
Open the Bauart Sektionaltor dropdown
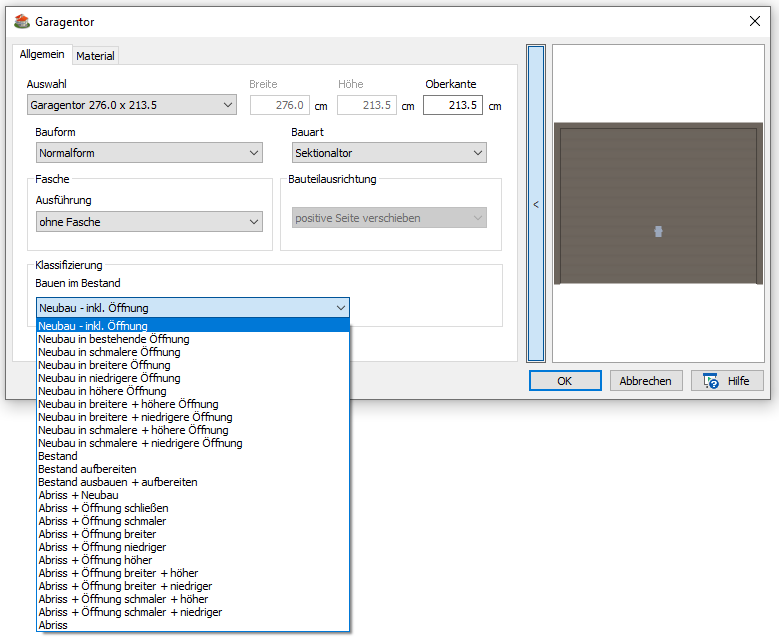click(389, 153)
